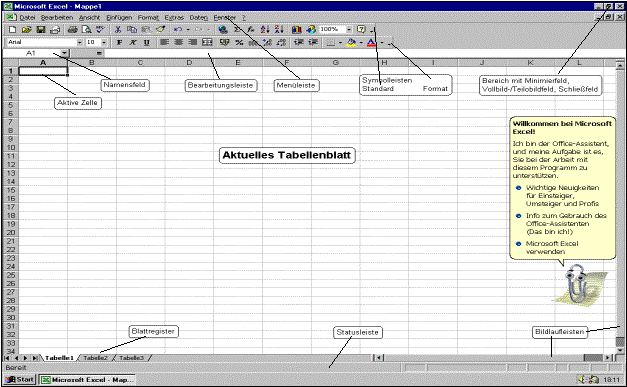Toggle italic formatting (K button)

[133, 42]
